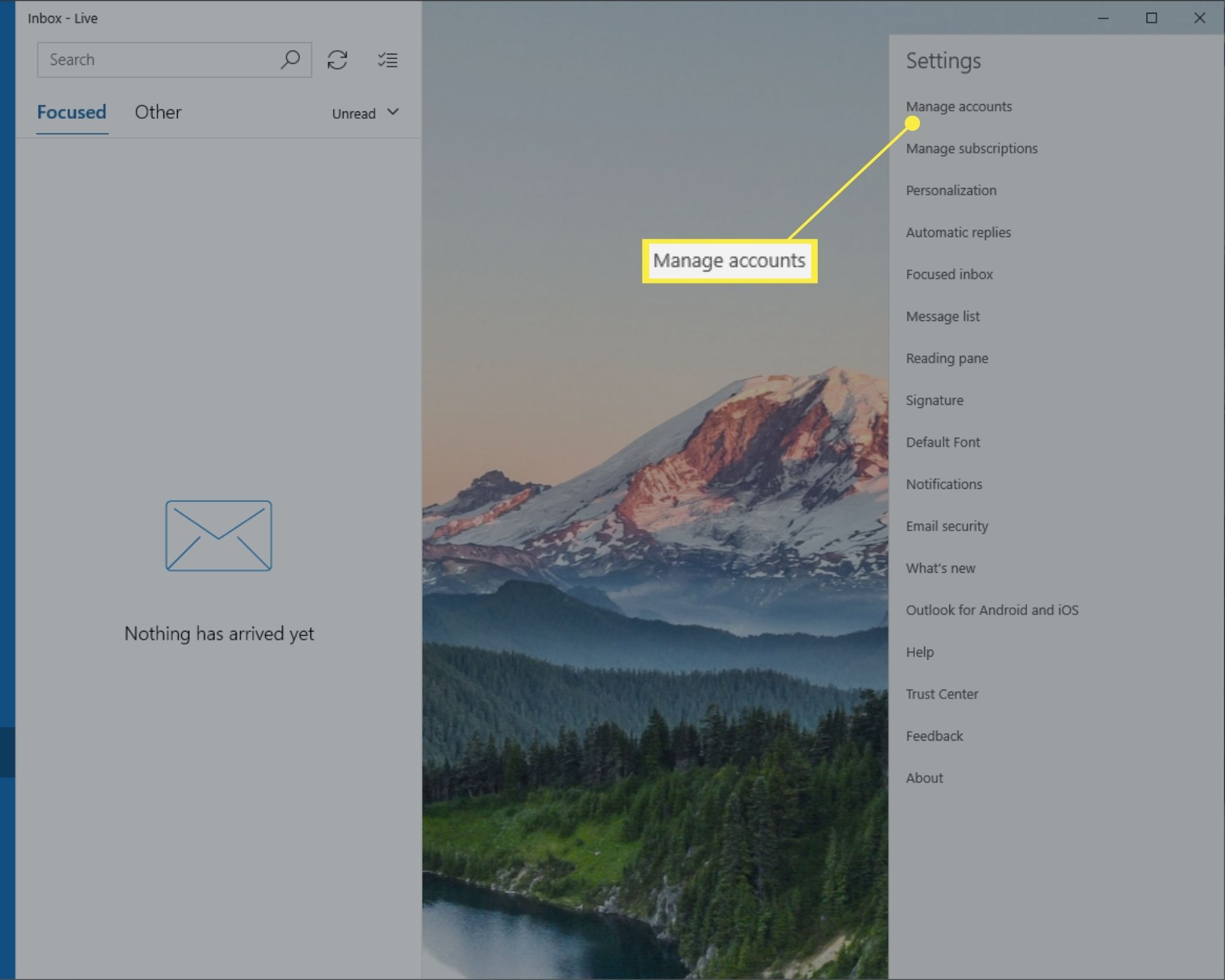This screenshot has width=1225, height=980.
Task: Open Manage accounts settings
Action: 958,105
